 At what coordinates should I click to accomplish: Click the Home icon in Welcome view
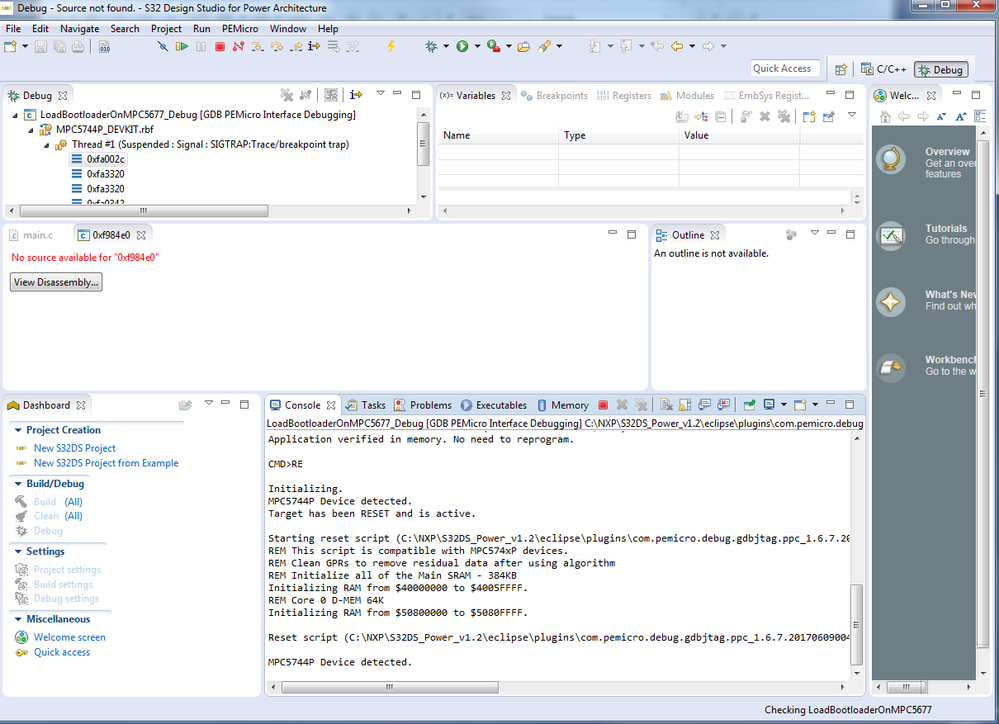pyautogui.click(x=885, y=117)
